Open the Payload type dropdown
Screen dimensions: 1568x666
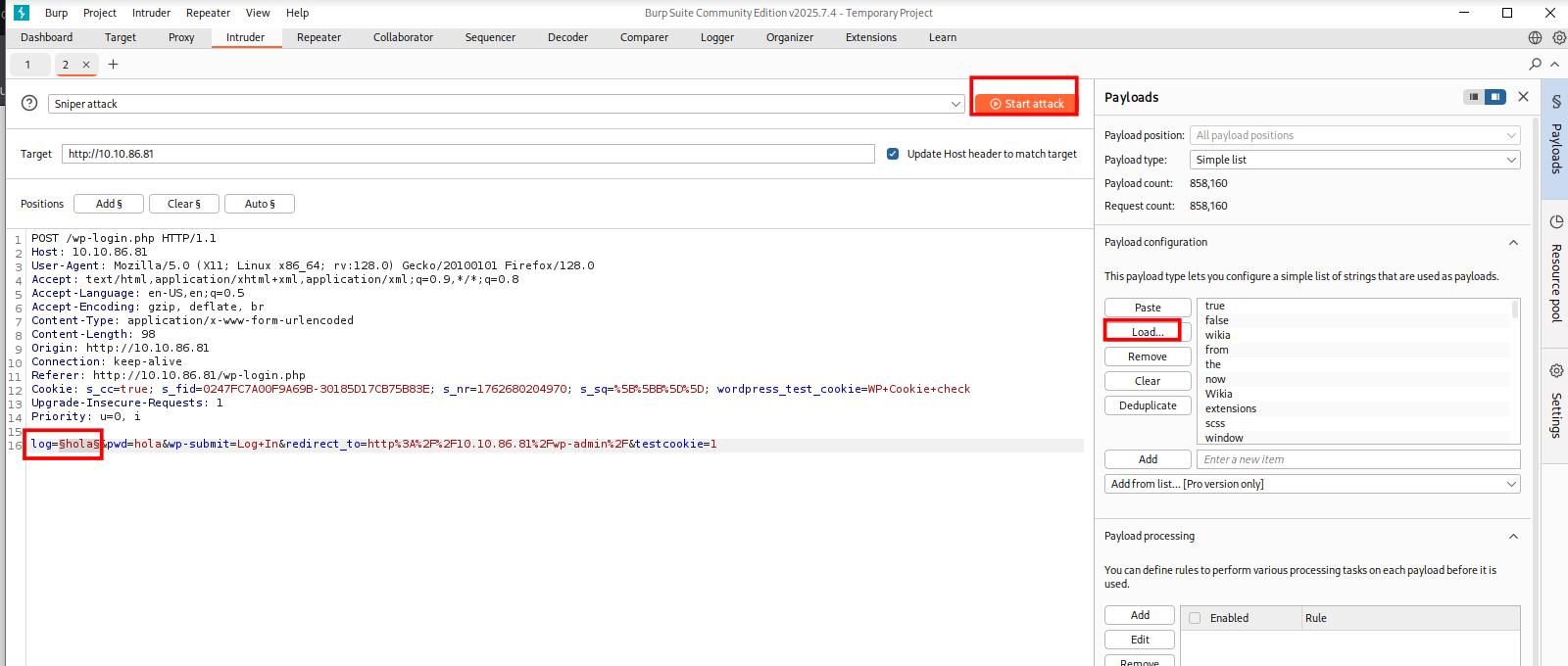1354,160
